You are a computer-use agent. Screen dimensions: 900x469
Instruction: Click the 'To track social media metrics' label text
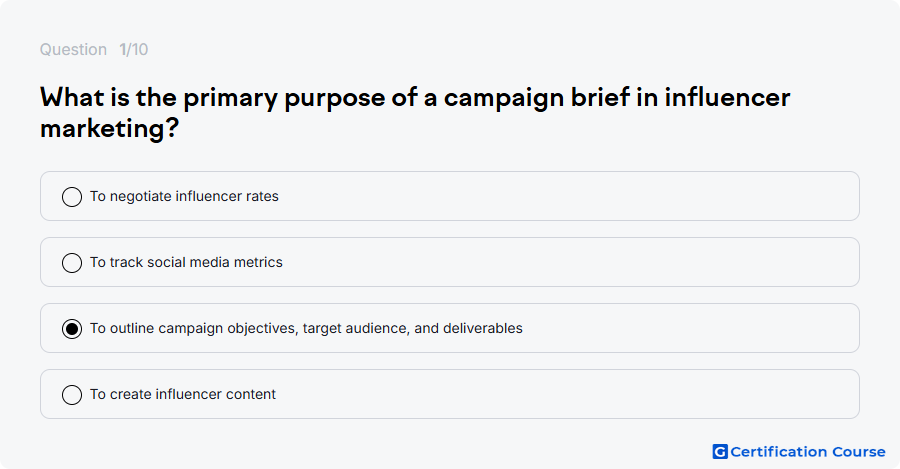187,262
